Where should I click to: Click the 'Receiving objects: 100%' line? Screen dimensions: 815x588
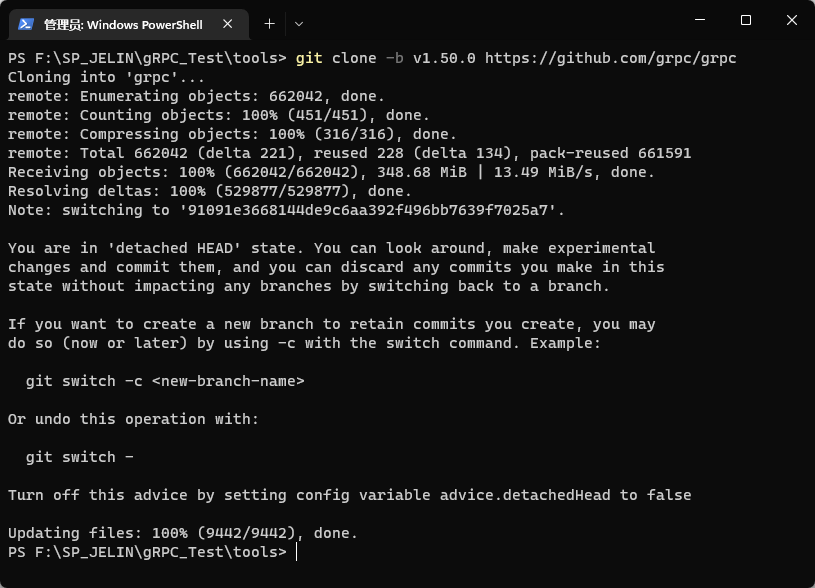click(x=331, y=172)
